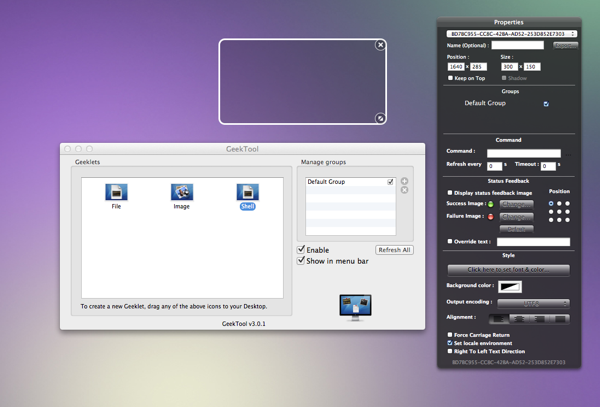The image size is (600, 407).
Task: Toggle Default Group checkbox in Properties
Action: [x=546, y=104]
